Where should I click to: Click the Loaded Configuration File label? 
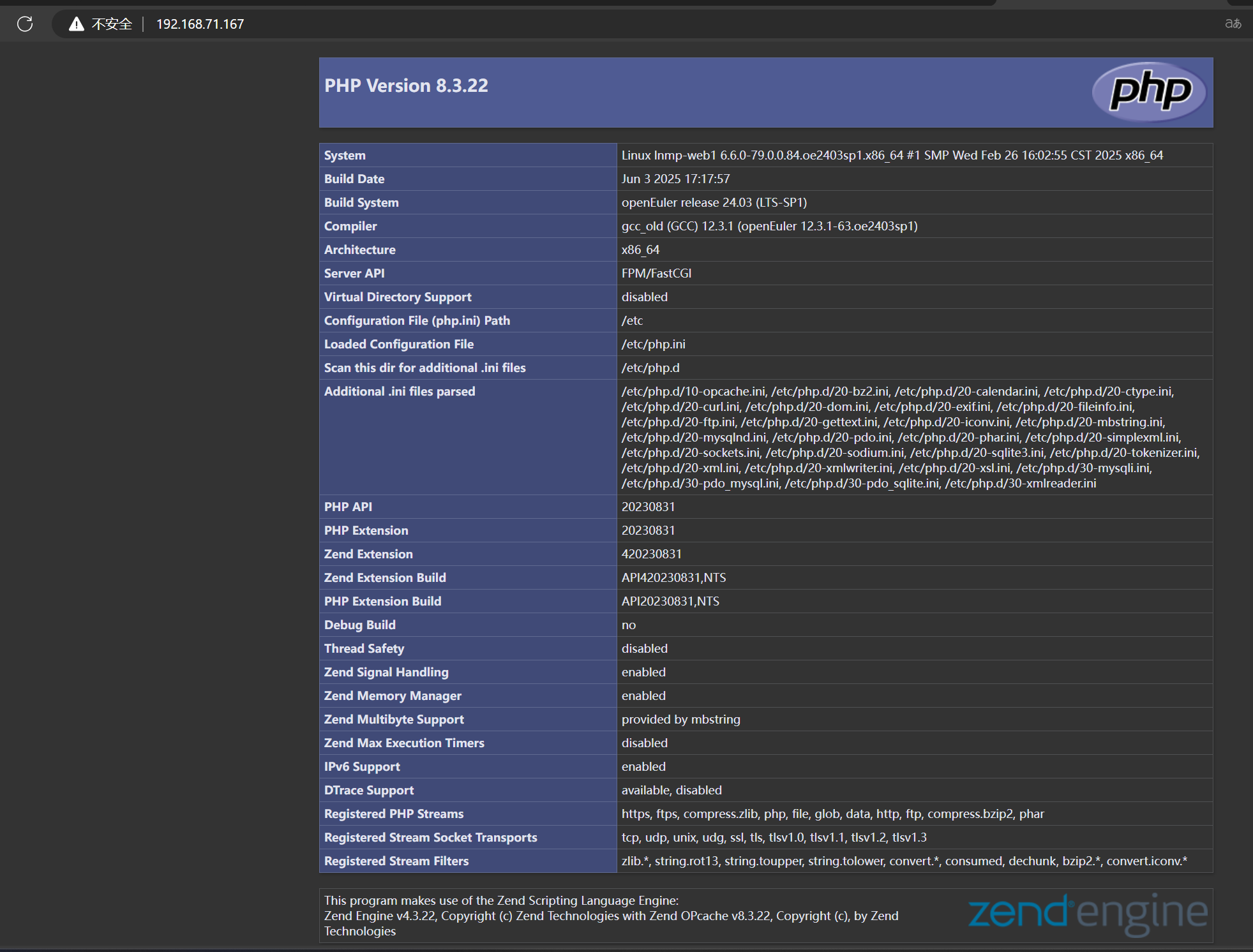399,344
